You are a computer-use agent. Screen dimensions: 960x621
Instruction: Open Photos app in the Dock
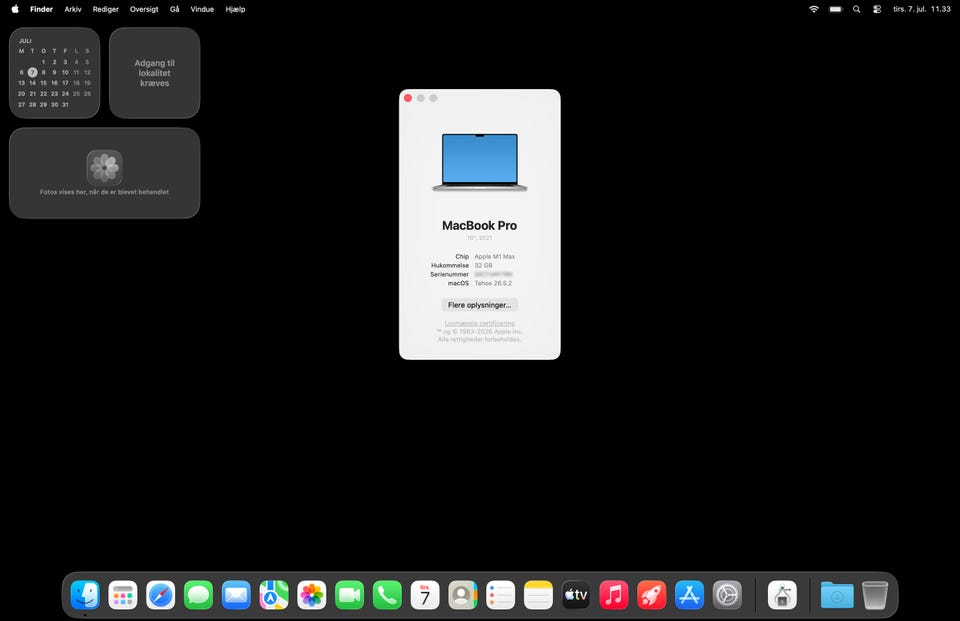point(312,595)
